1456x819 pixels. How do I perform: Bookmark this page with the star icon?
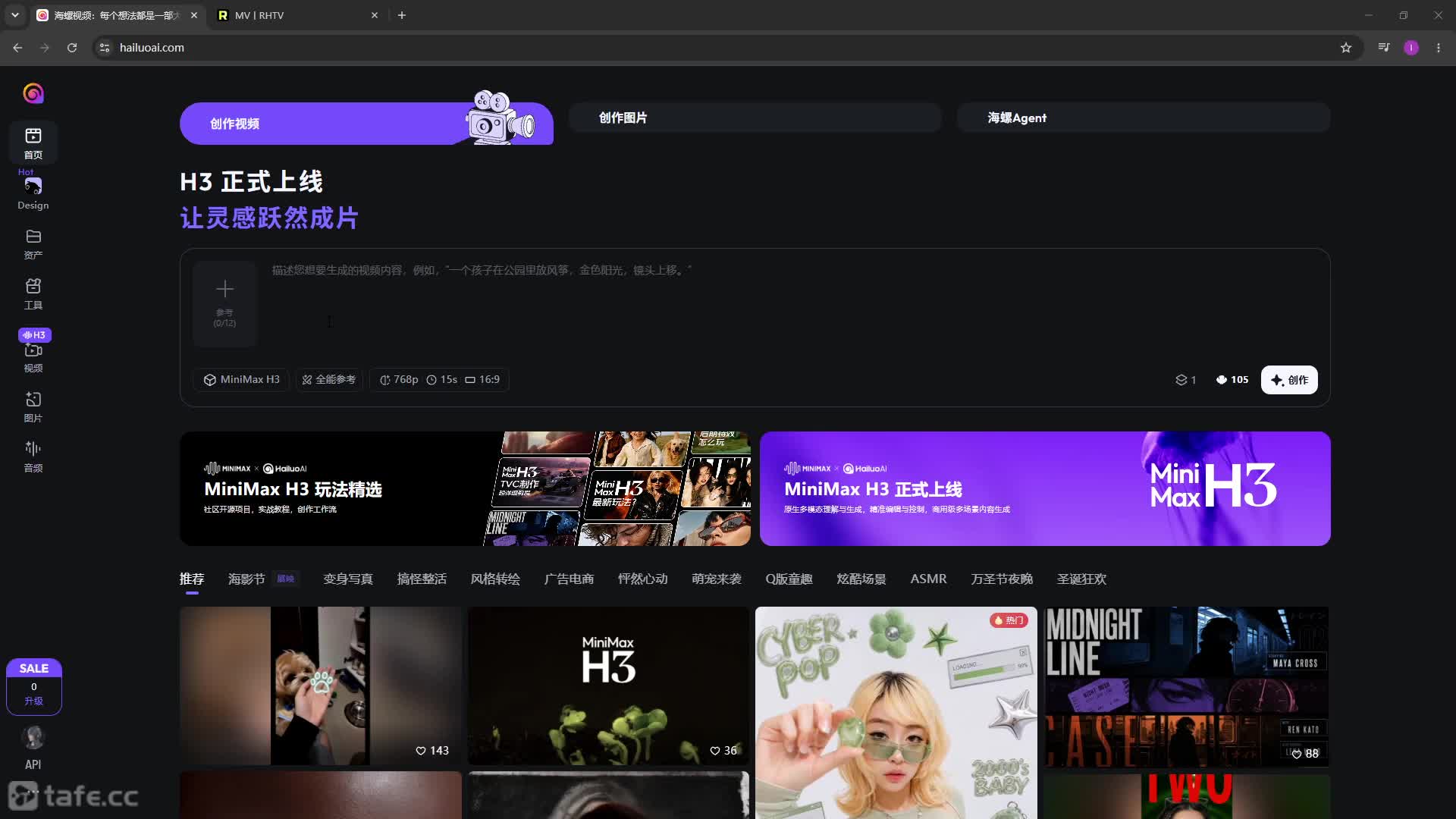[1345, 48]
